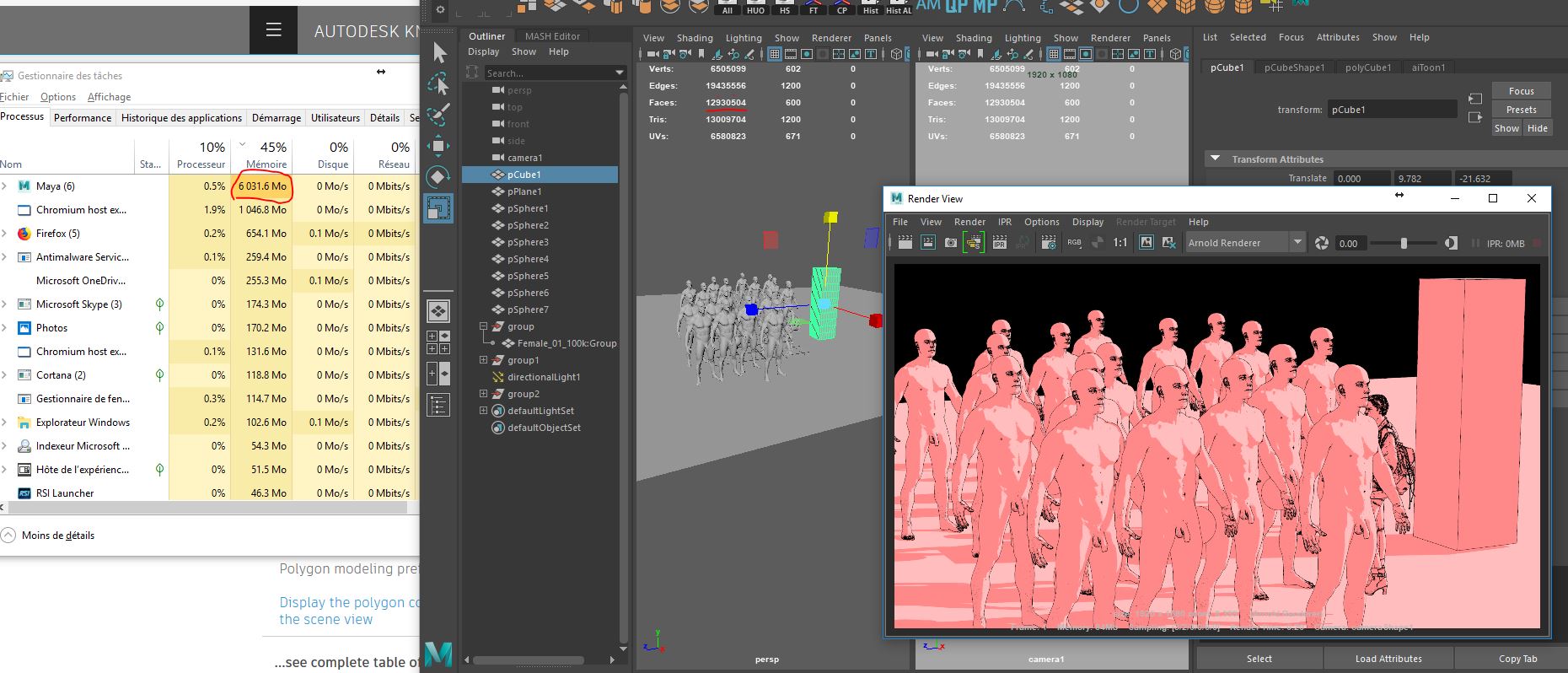The height and width of the screenshot is (673, 1568).
Task: Start IPR render from Render View toolbar
Action: [x=999, y=243]
